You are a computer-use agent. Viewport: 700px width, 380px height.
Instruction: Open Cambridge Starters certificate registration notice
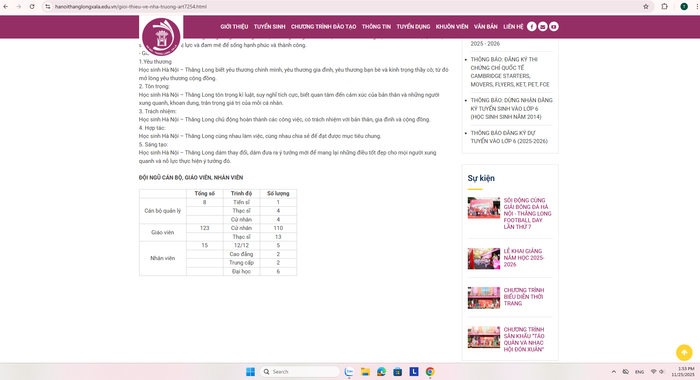(x=510, y=72)
